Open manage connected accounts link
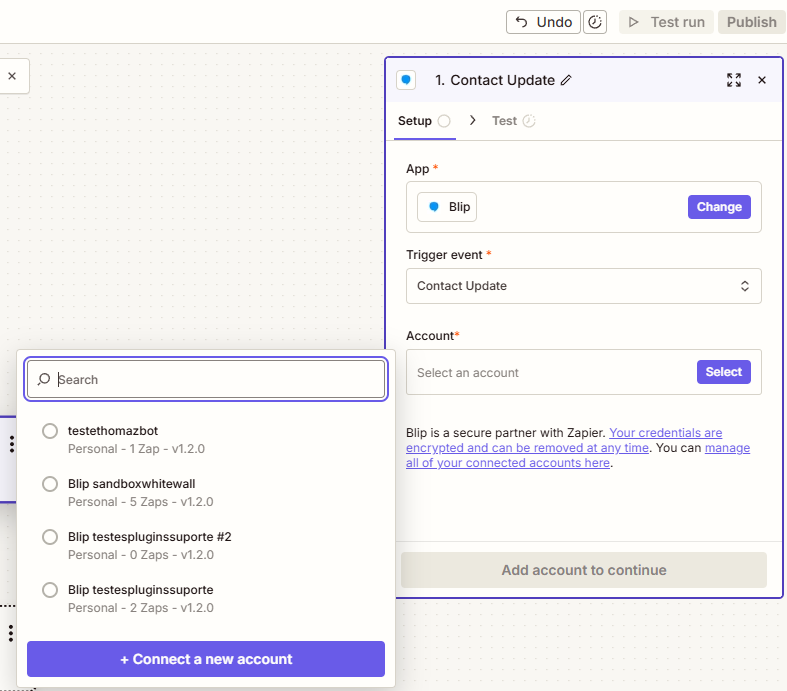This screenshot has height=691, width=787. tap(578, 455)
